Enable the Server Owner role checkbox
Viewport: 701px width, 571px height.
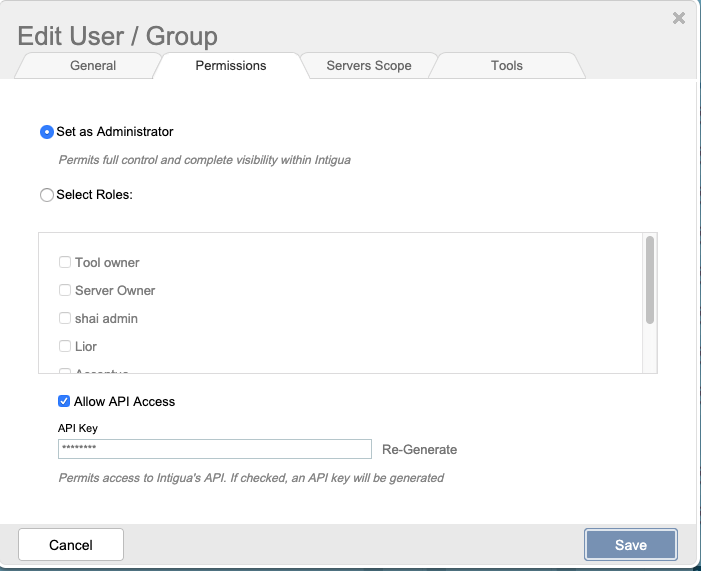click(x=65, y=290)
